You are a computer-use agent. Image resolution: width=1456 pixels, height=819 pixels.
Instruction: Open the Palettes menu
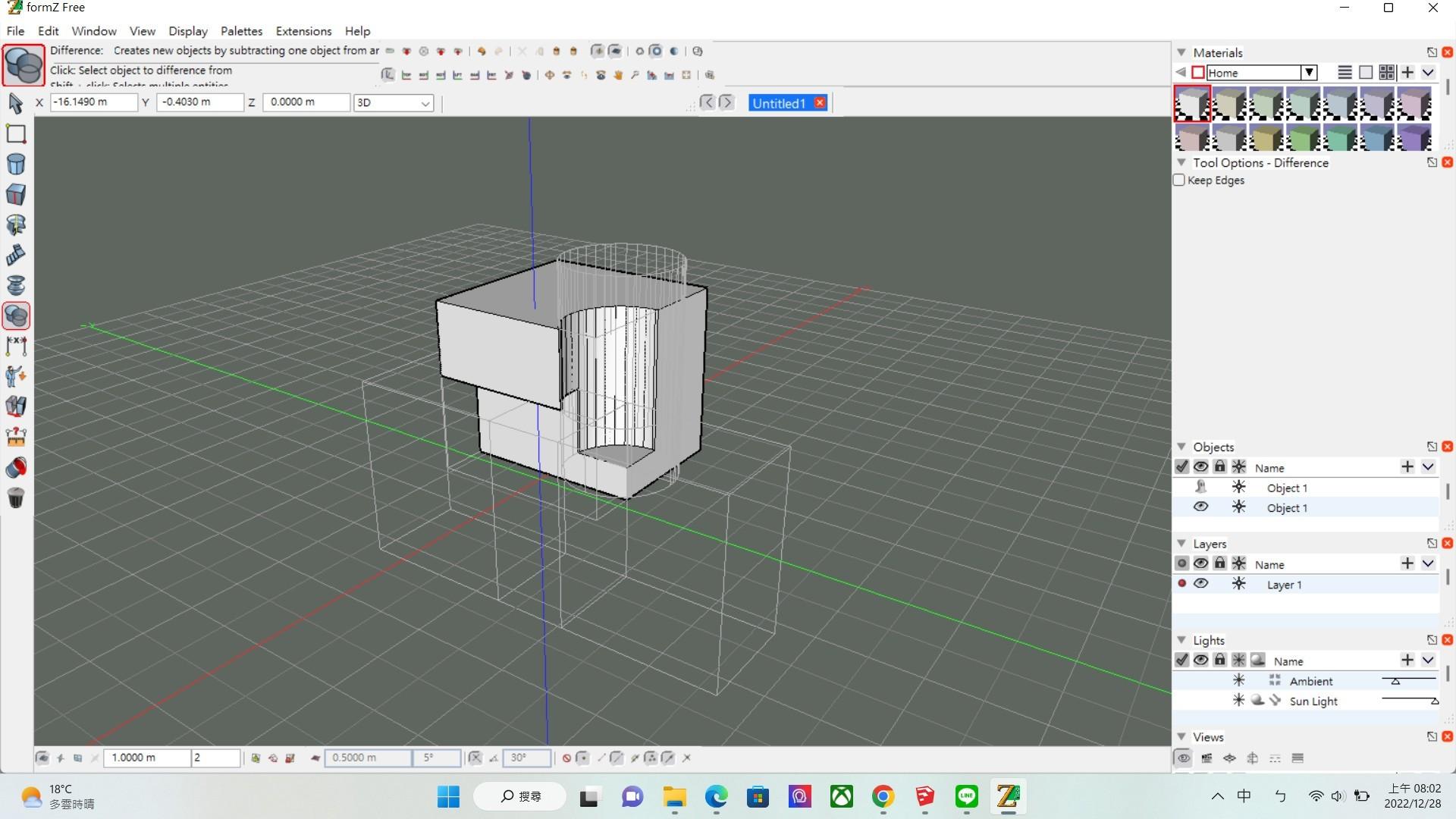point(241,31)
